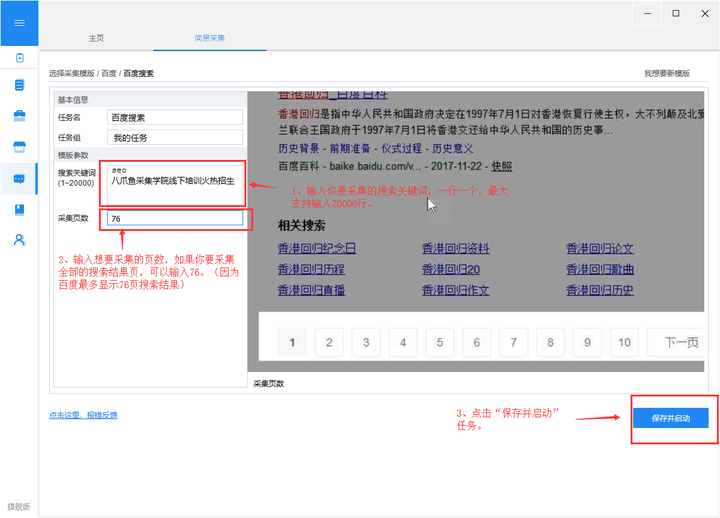This screenshot has height=518, width=720.
Task: Click the 任务组 field showing 我的任务
Action: [175, 138]
